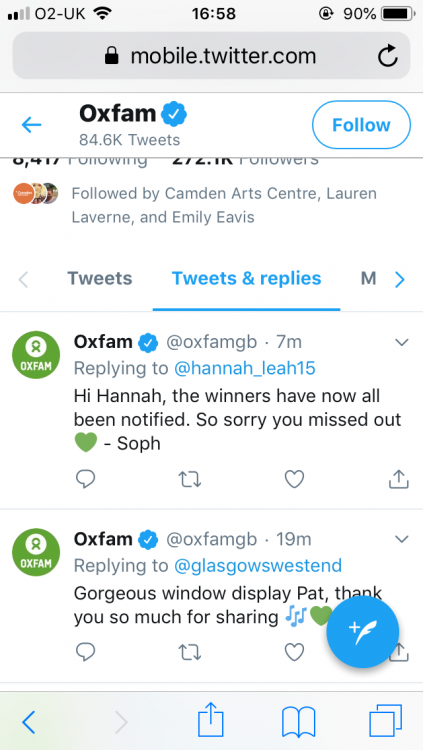Go back using the blue arrow beside Oxfam
This screenshot has height=750, width=423.
[32, 125]
